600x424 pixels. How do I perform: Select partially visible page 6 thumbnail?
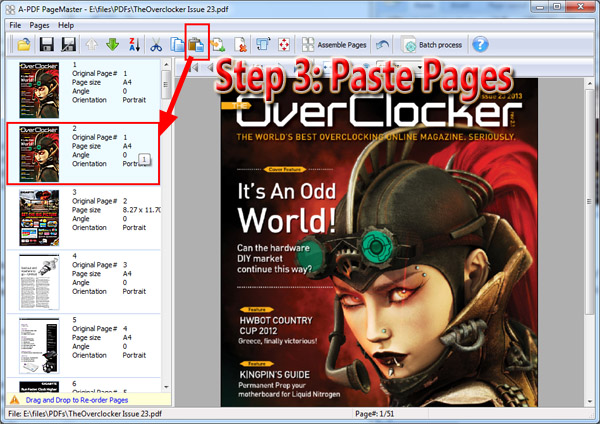pos(39,386)
